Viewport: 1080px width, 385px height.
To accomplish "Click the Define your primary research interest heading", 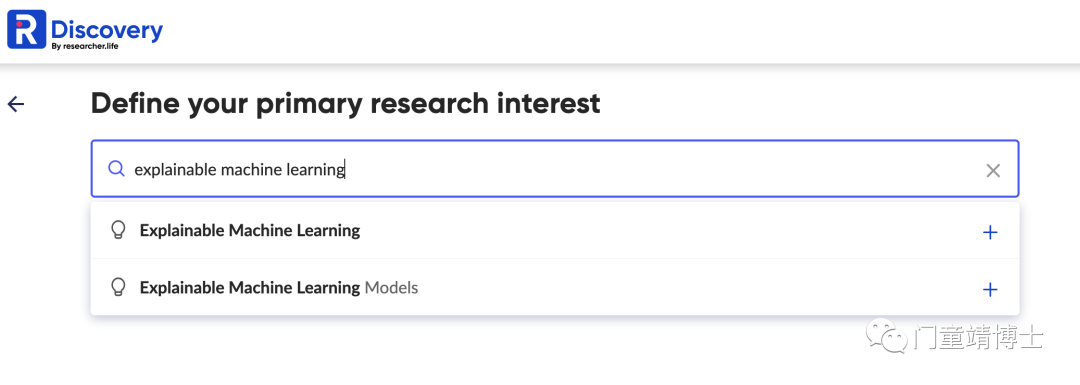I will tap(346, 103).
